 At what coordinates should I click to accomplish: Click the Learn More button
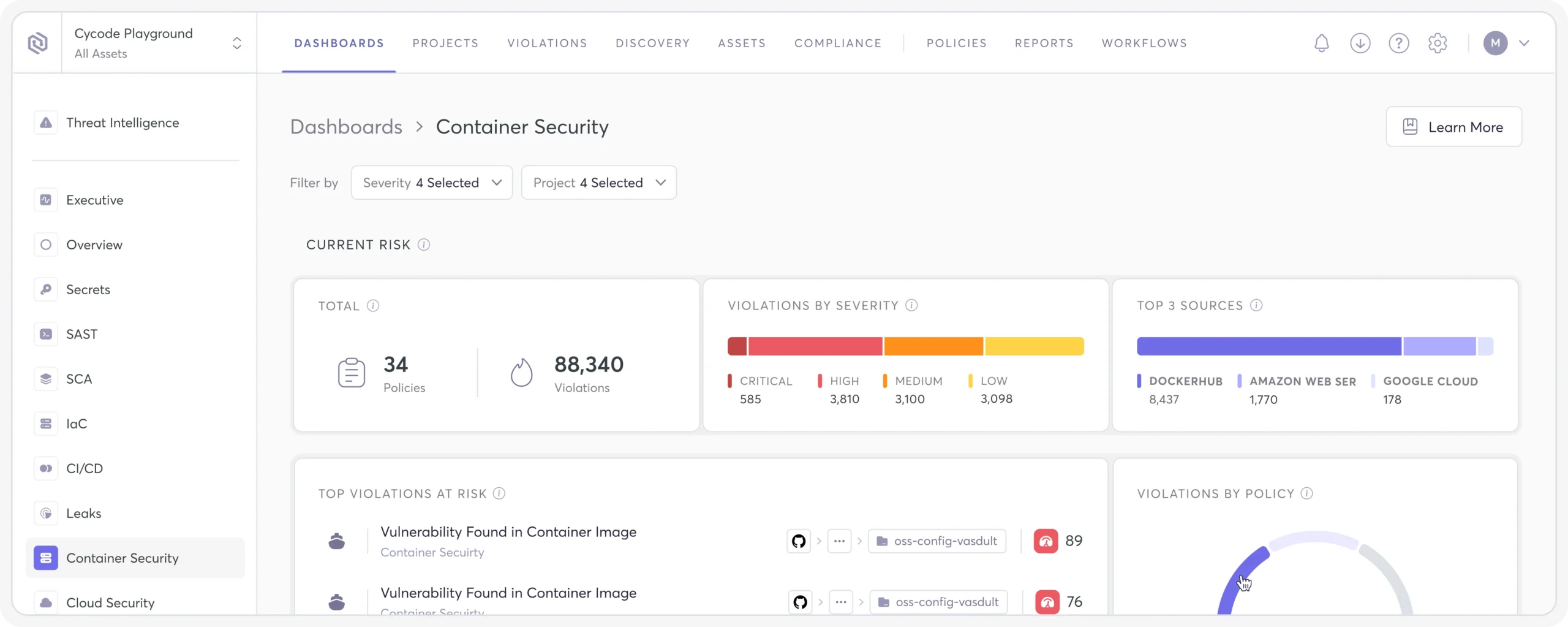[1454, 126]
